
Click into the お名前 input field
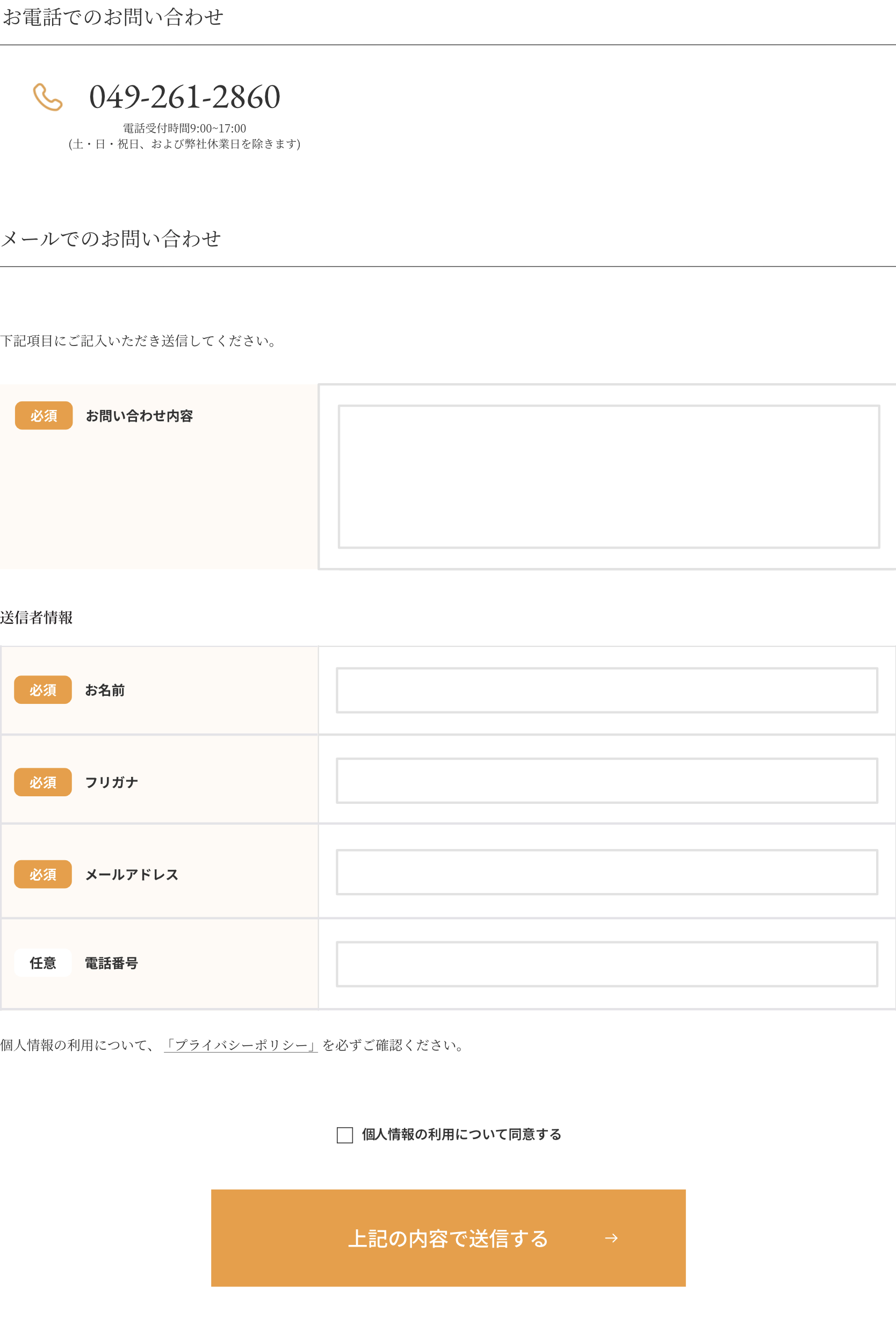point(606,690)
